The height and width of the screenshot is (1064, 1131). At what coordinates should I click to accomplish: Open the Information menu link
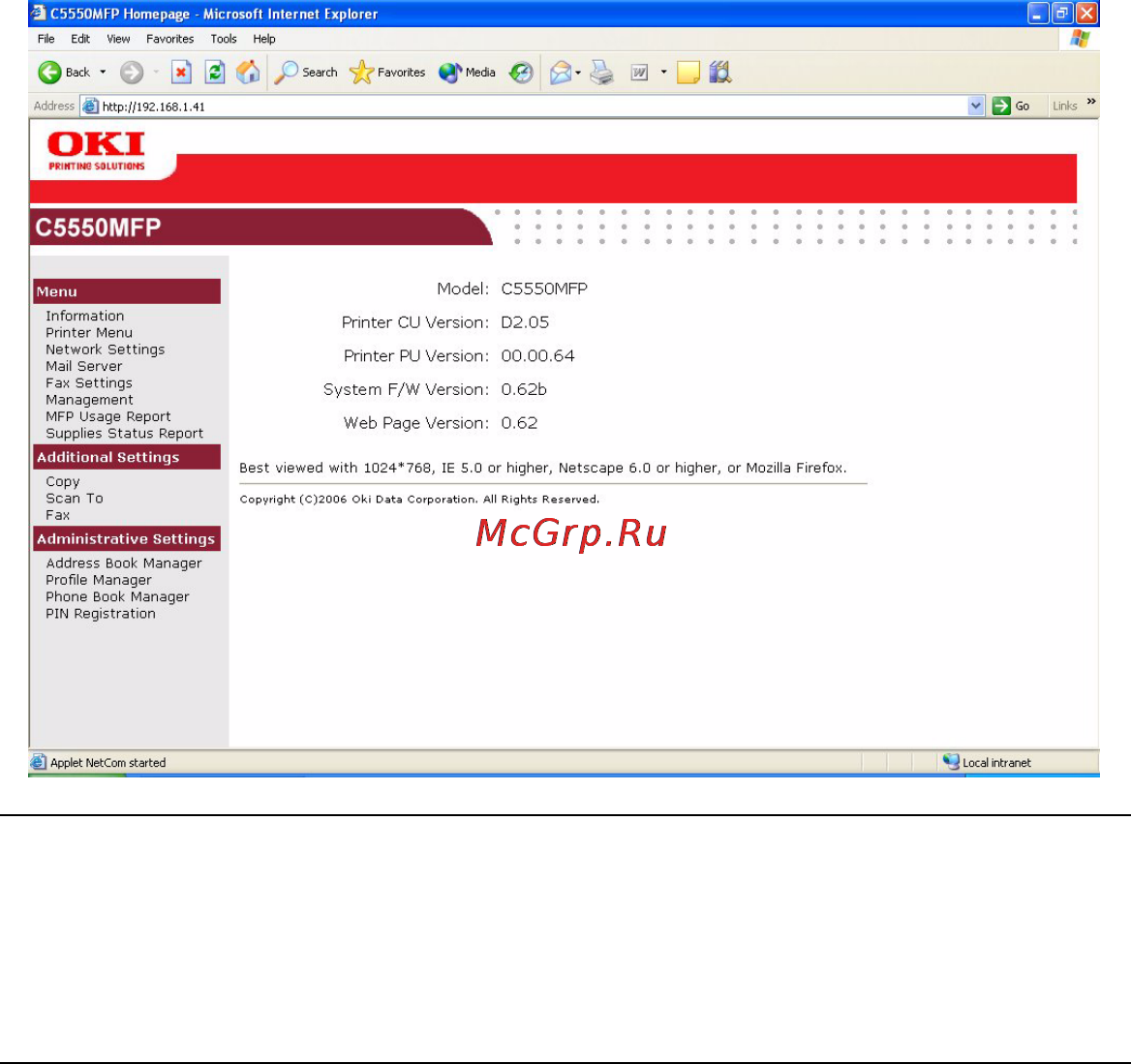tap(84, 316)
